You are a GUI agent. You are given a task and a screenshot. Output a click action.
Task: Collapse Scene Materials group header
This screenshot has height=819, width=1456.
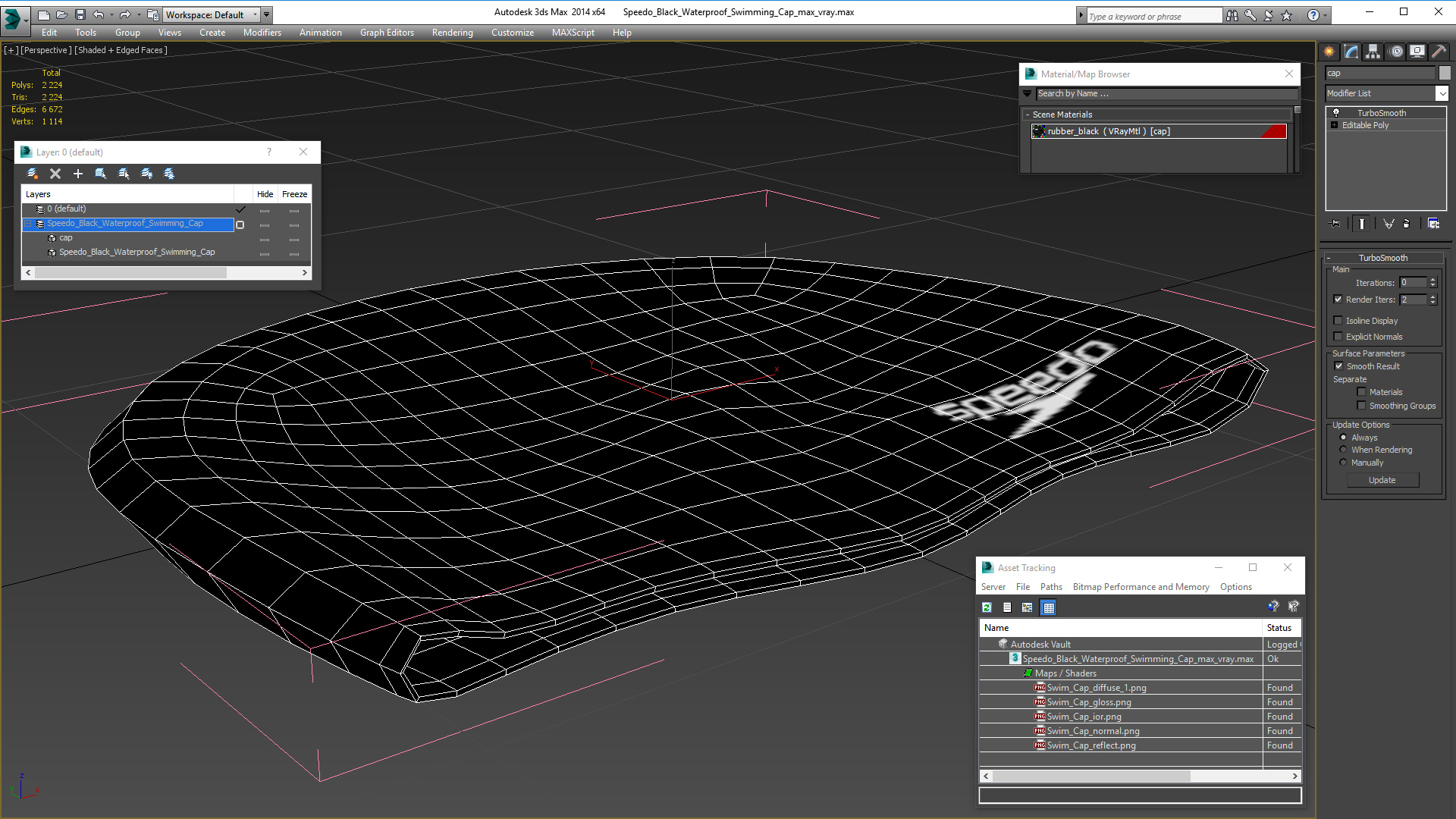(1157, 115)
